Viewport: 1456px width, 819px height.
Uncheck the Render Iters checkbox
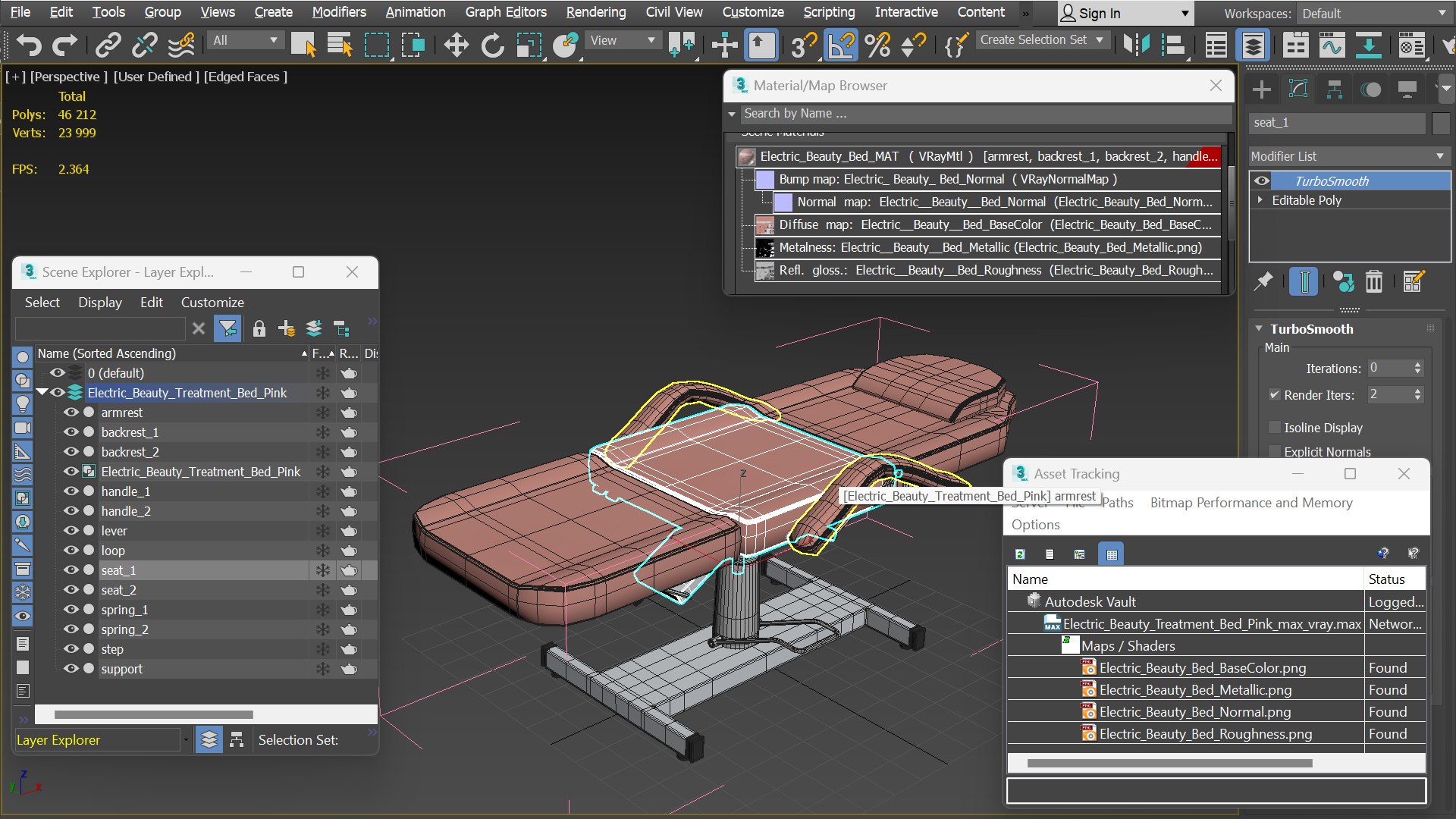coord(1275,395)
